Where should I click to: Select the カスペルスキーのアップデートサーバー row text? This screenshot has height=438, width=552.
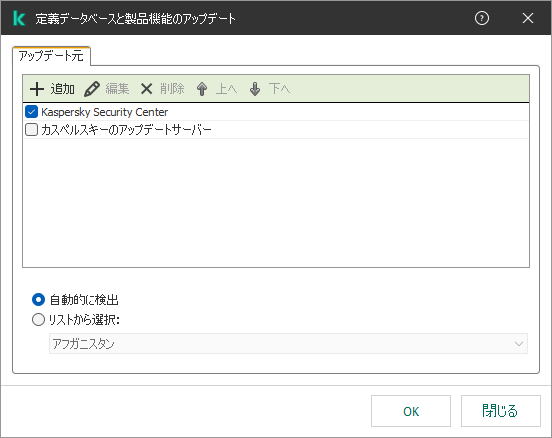click(126, 130)
